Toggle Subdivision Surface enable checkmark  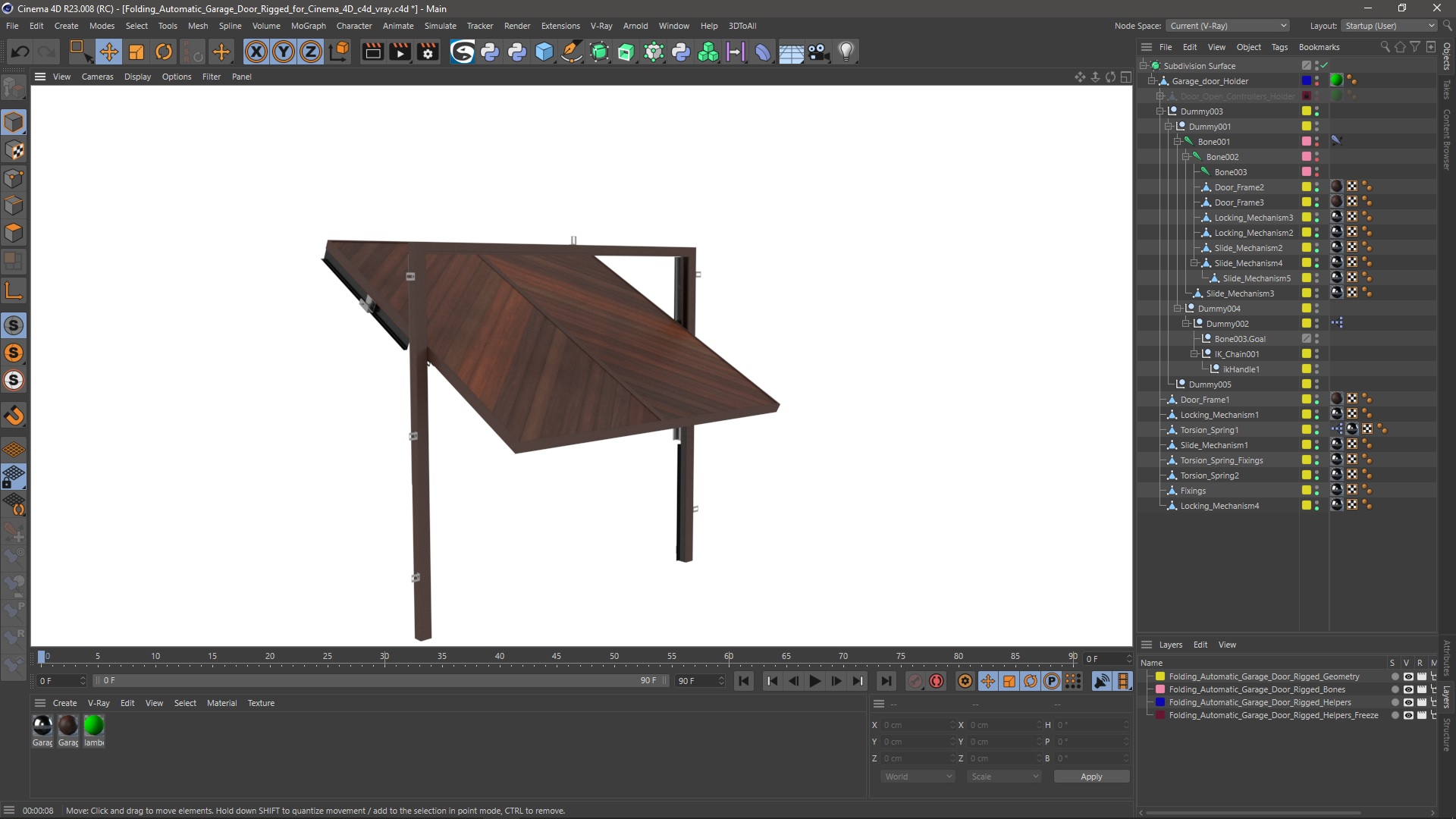1324,66
